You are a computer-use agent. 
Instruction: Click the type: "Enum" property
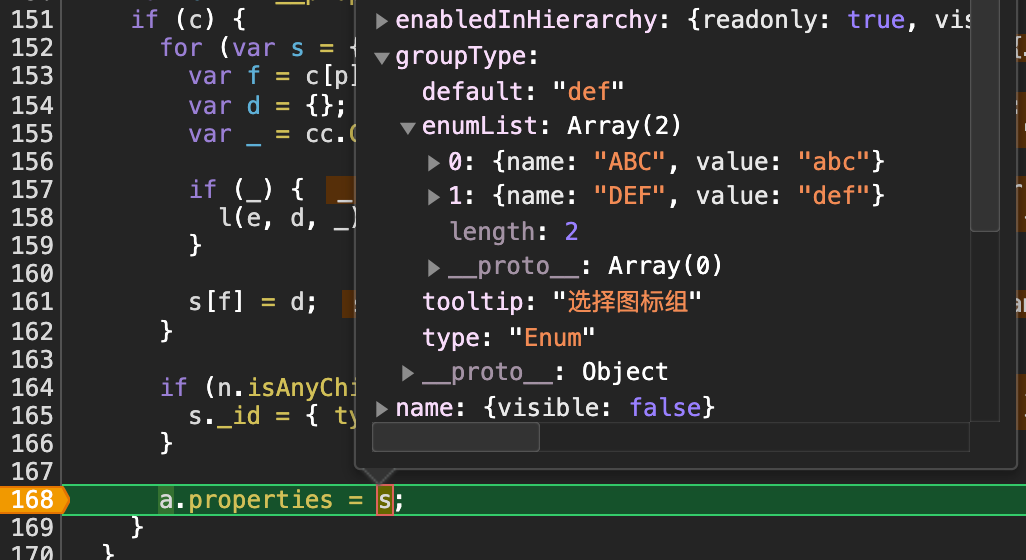pos(508,338)
